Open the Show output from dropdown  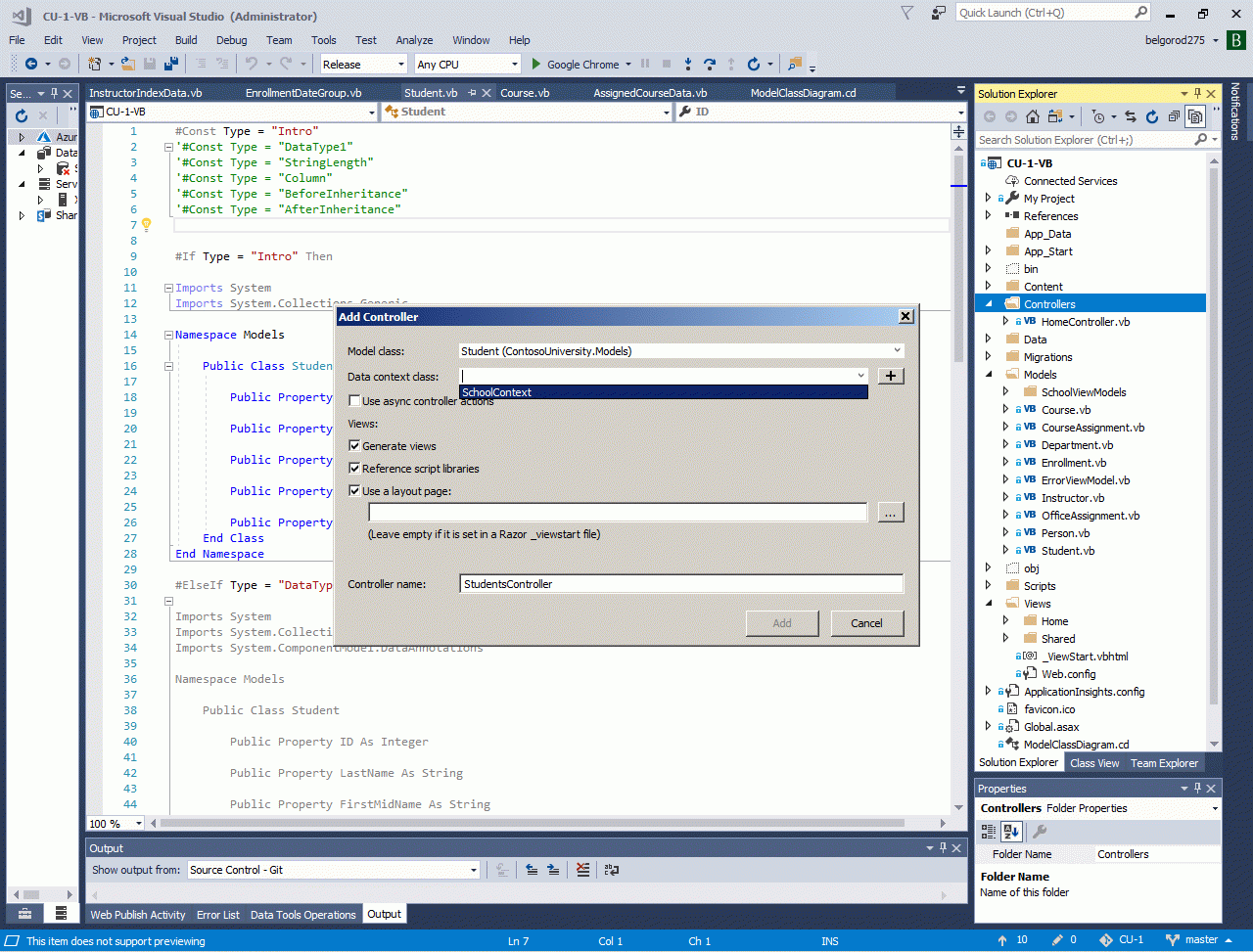click(474, 870)
